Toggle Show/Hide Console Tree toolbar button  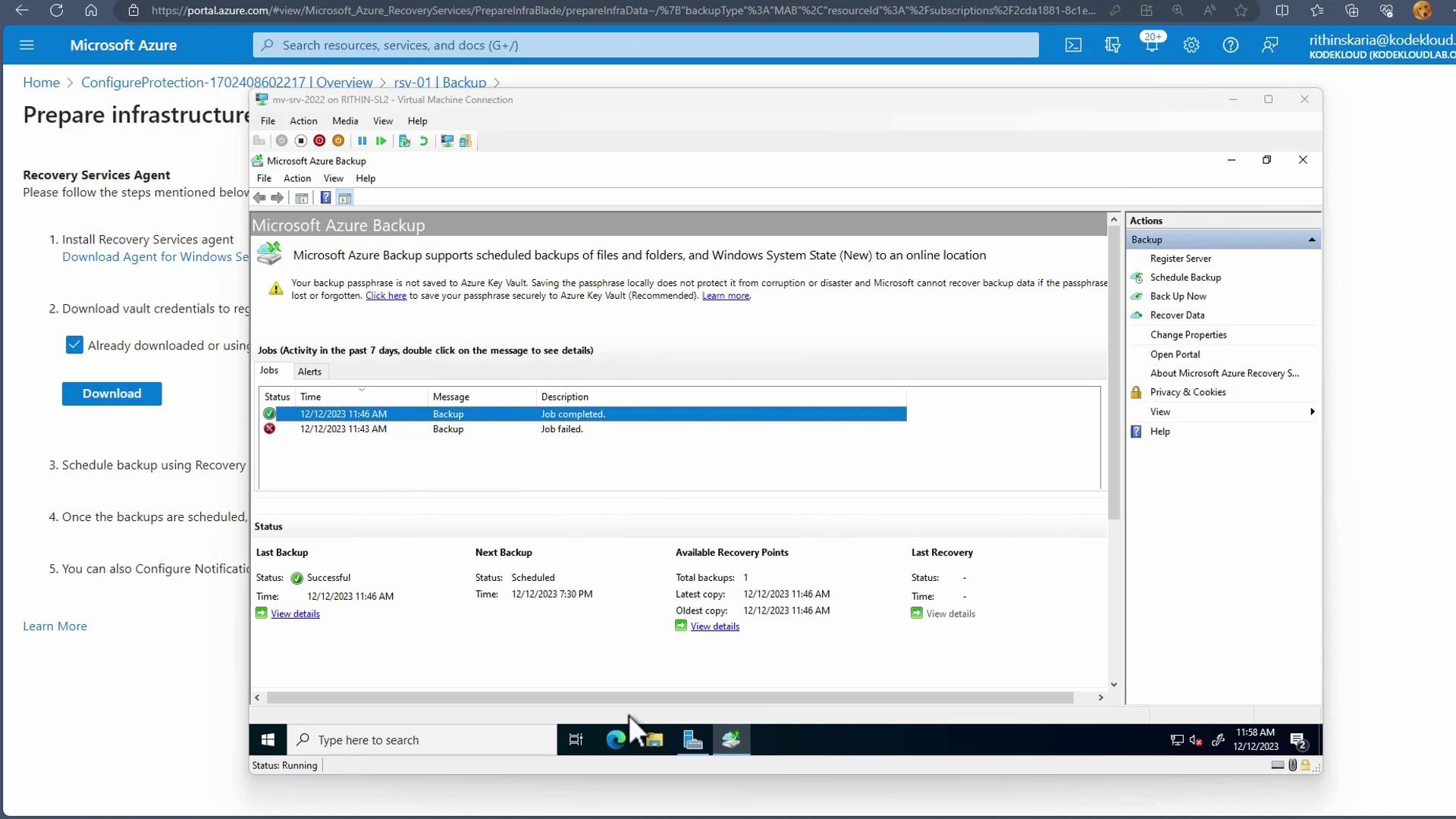(x=301, y=198)
